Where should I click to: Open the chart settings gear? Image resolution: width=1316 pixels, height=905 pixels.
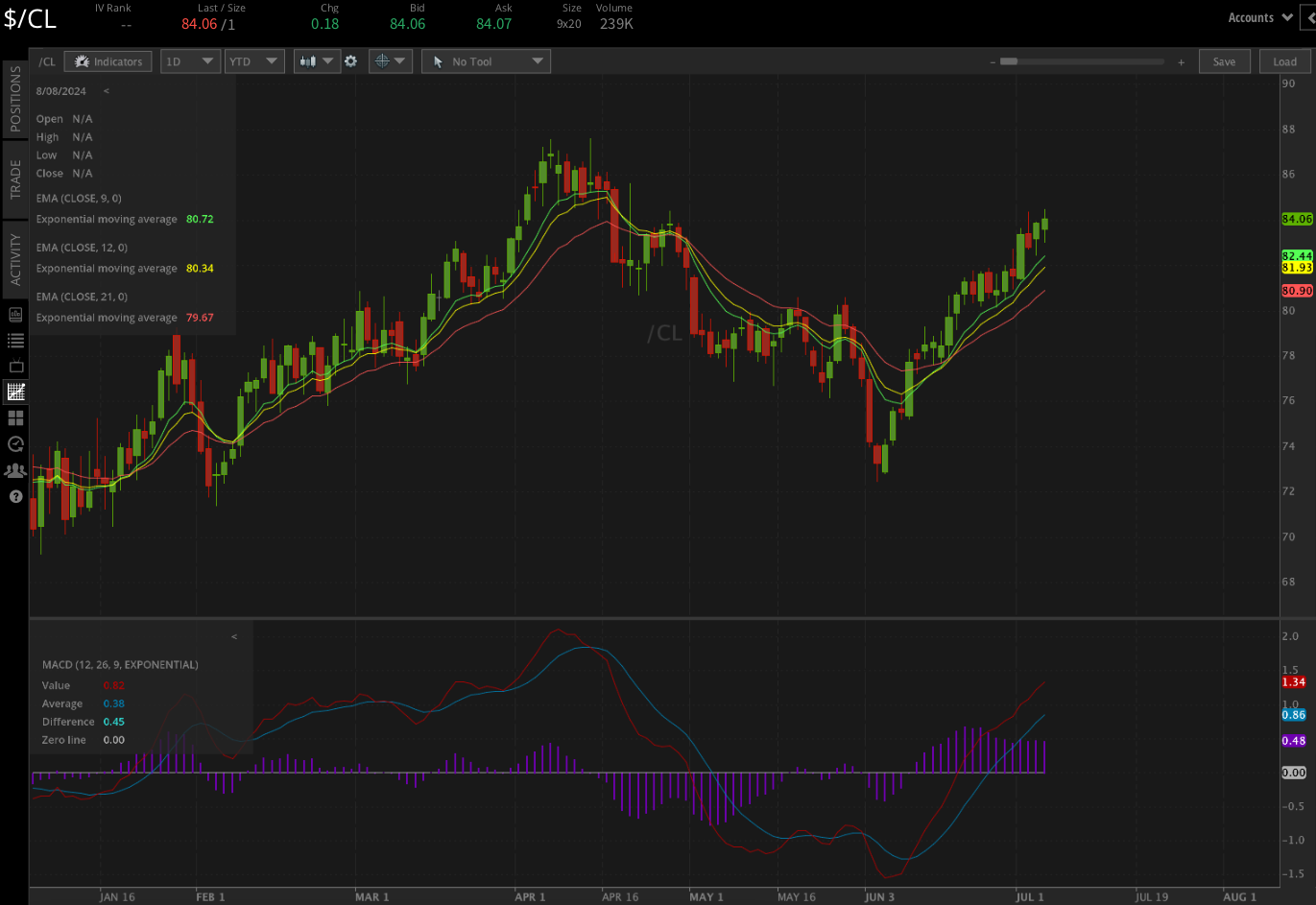pos(350,60)
